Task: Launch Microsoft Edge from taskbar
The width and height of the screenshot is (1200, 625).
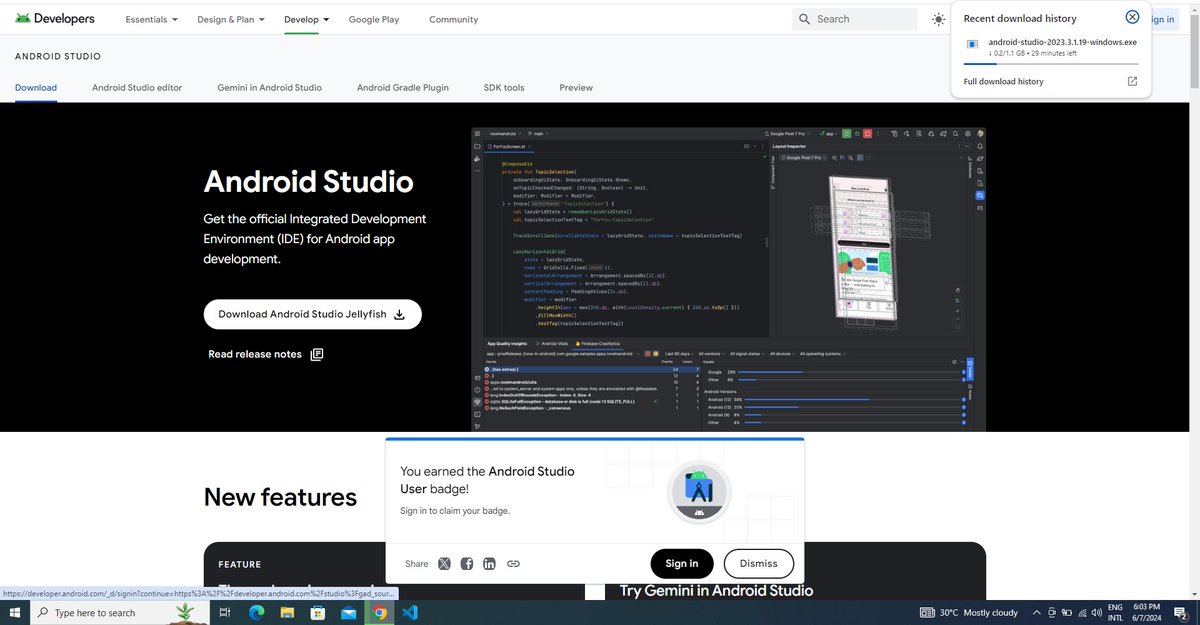Action: tap(256, 612)
